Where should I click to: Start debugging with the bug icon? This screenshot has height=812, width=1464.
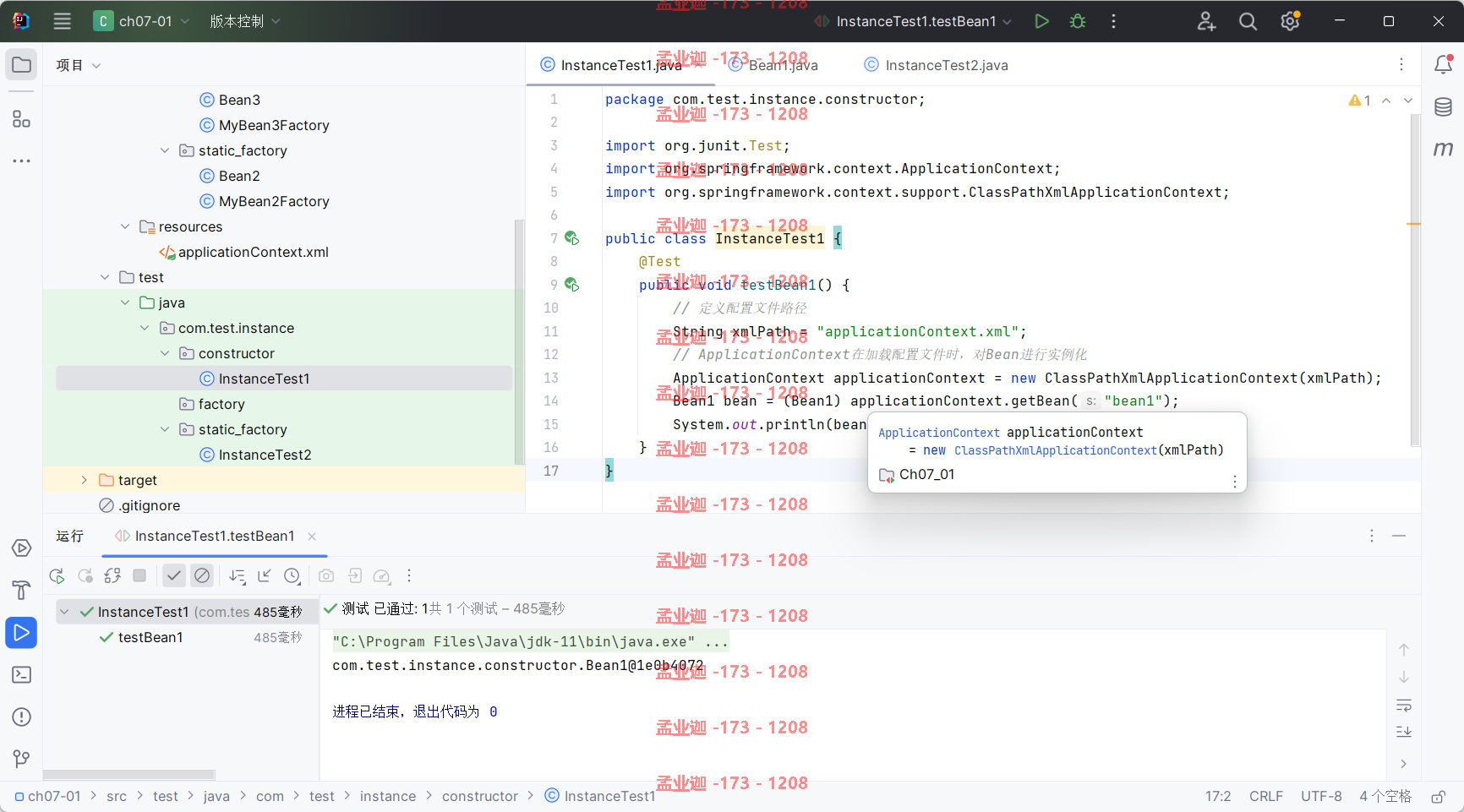coord(1078,21)
